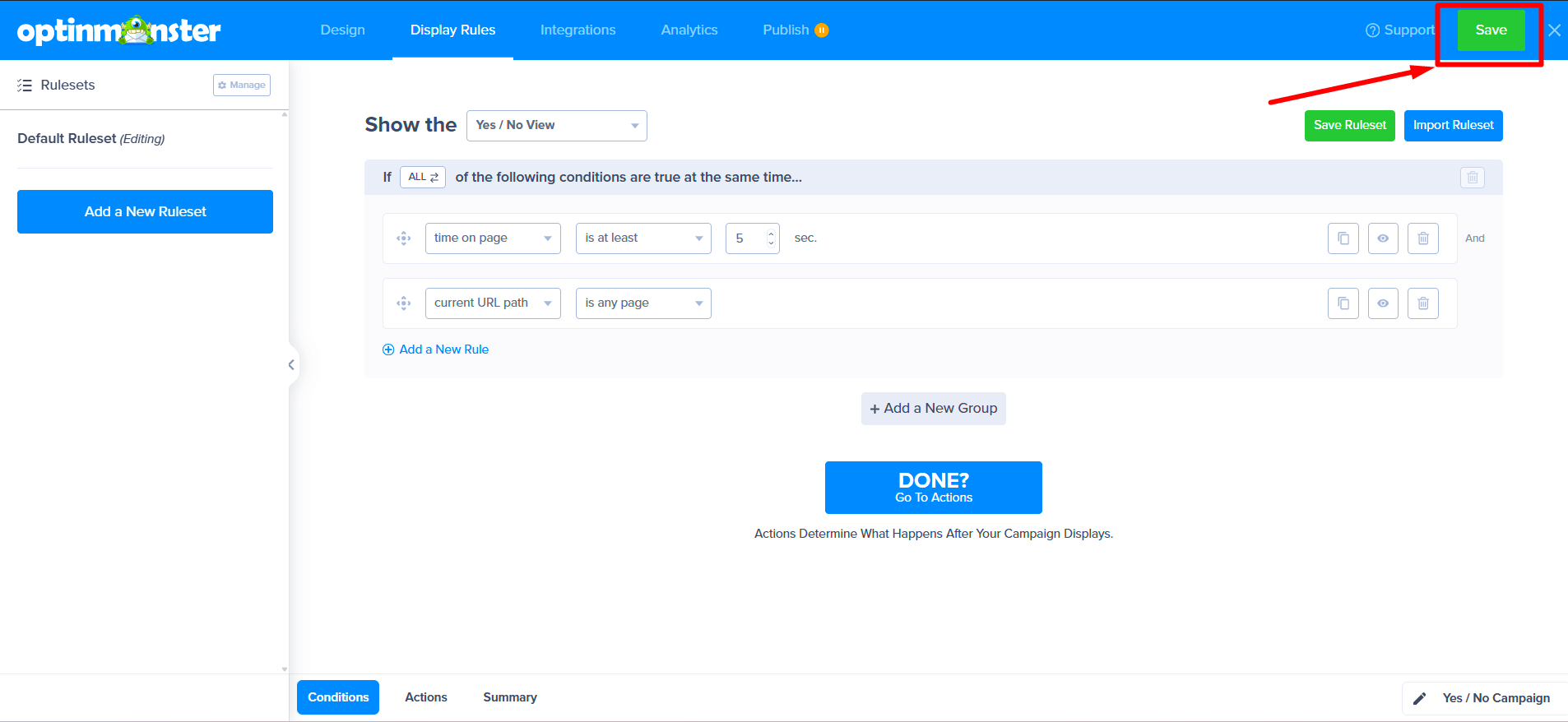Open the Conditions bottom tab

[338, 697]
